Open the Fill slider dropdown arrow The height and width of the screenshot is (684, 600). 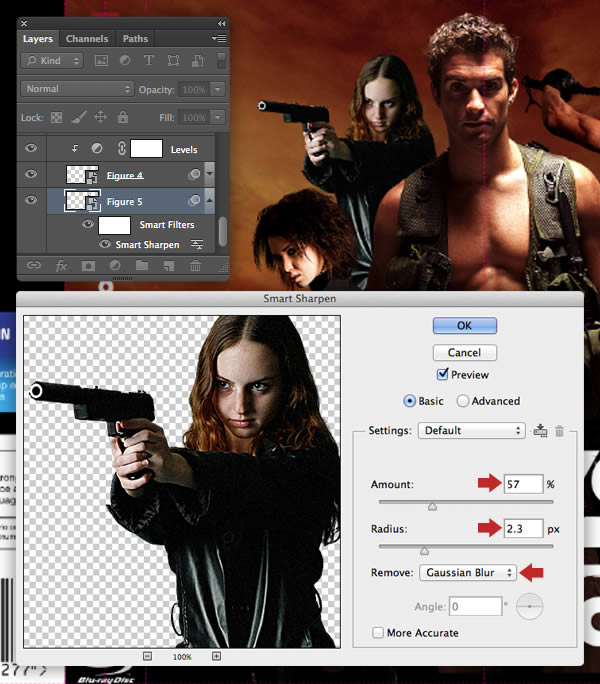(x=217, y=117)
